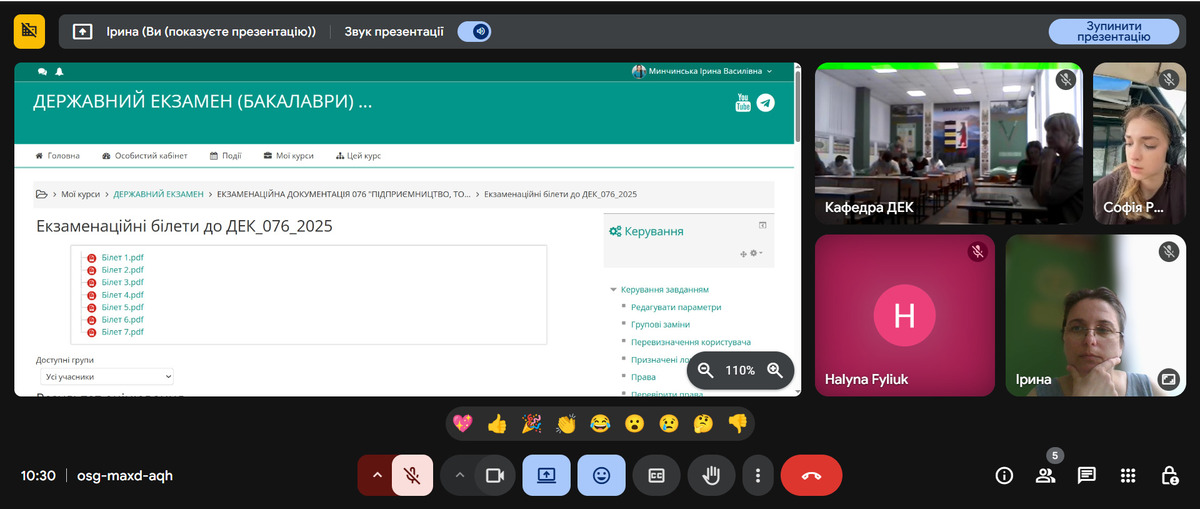
Task: Open the Усі учасники groups dropdown
Action: coord(105,377)
